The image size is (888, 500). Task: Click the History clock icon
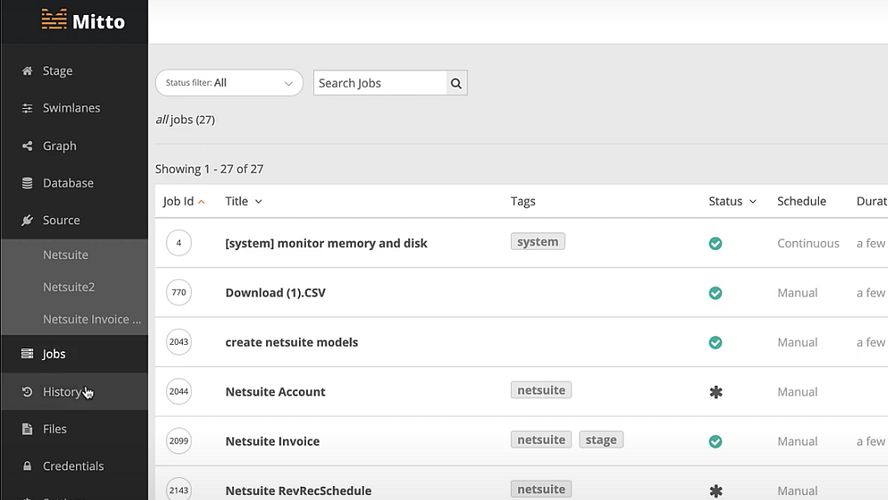(x=27, y=392)
